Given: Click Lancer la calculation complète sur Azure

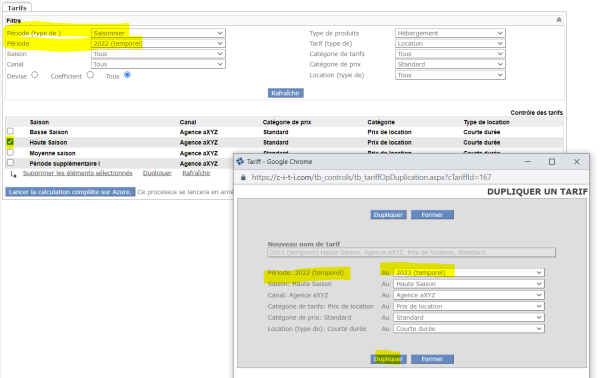Looking at the screenshot, I should (70, 192).
